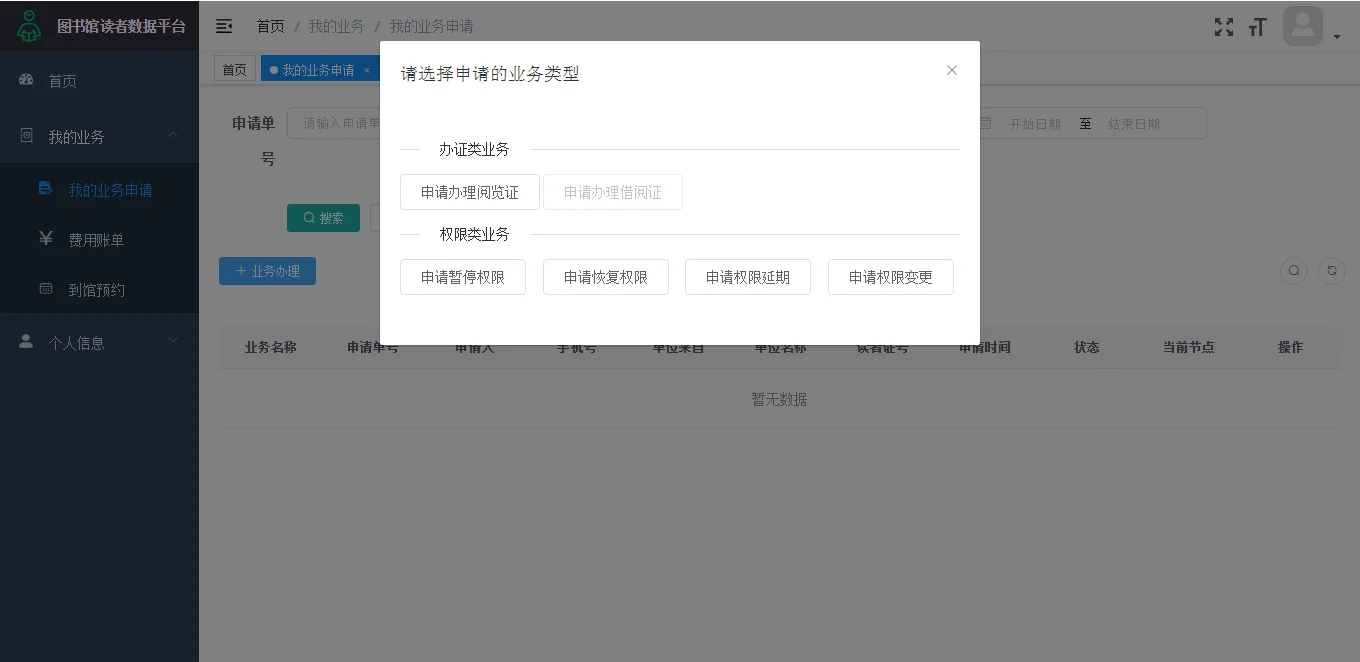Click the 业务名称 column header
This screenshot has width=1360, height=662.
click(x=270, y=347)
